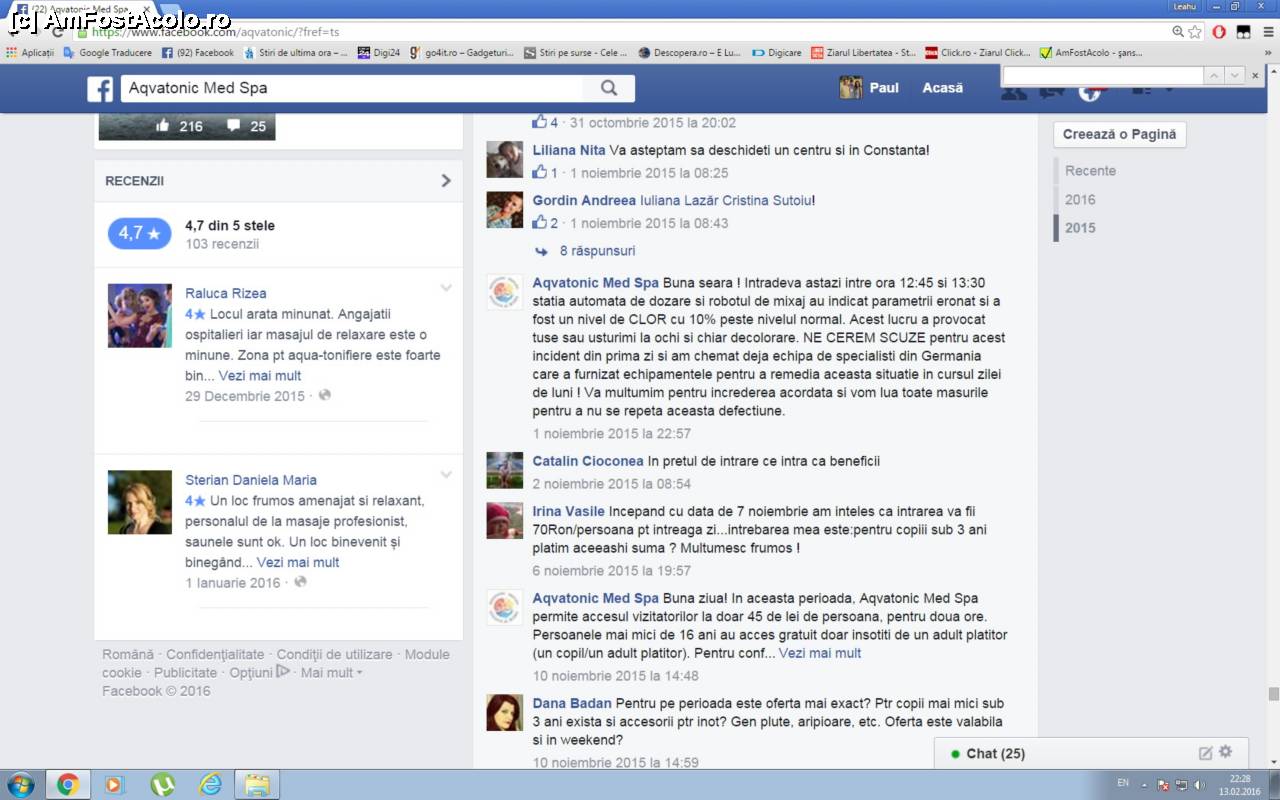The height and width of the screenshot is (800, 1280).
Task: Expand the 8 răspunsuri replies
Action: [597, 251]
